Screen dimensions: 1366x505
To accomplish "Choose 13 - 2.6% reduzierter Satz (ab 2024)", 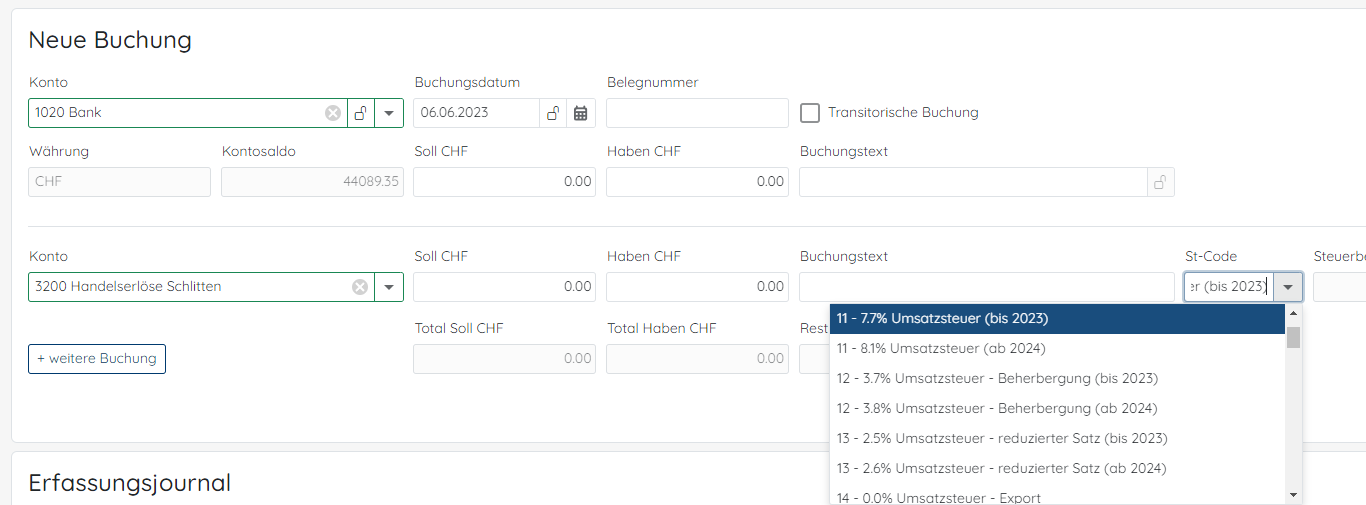I will 1001,468.
